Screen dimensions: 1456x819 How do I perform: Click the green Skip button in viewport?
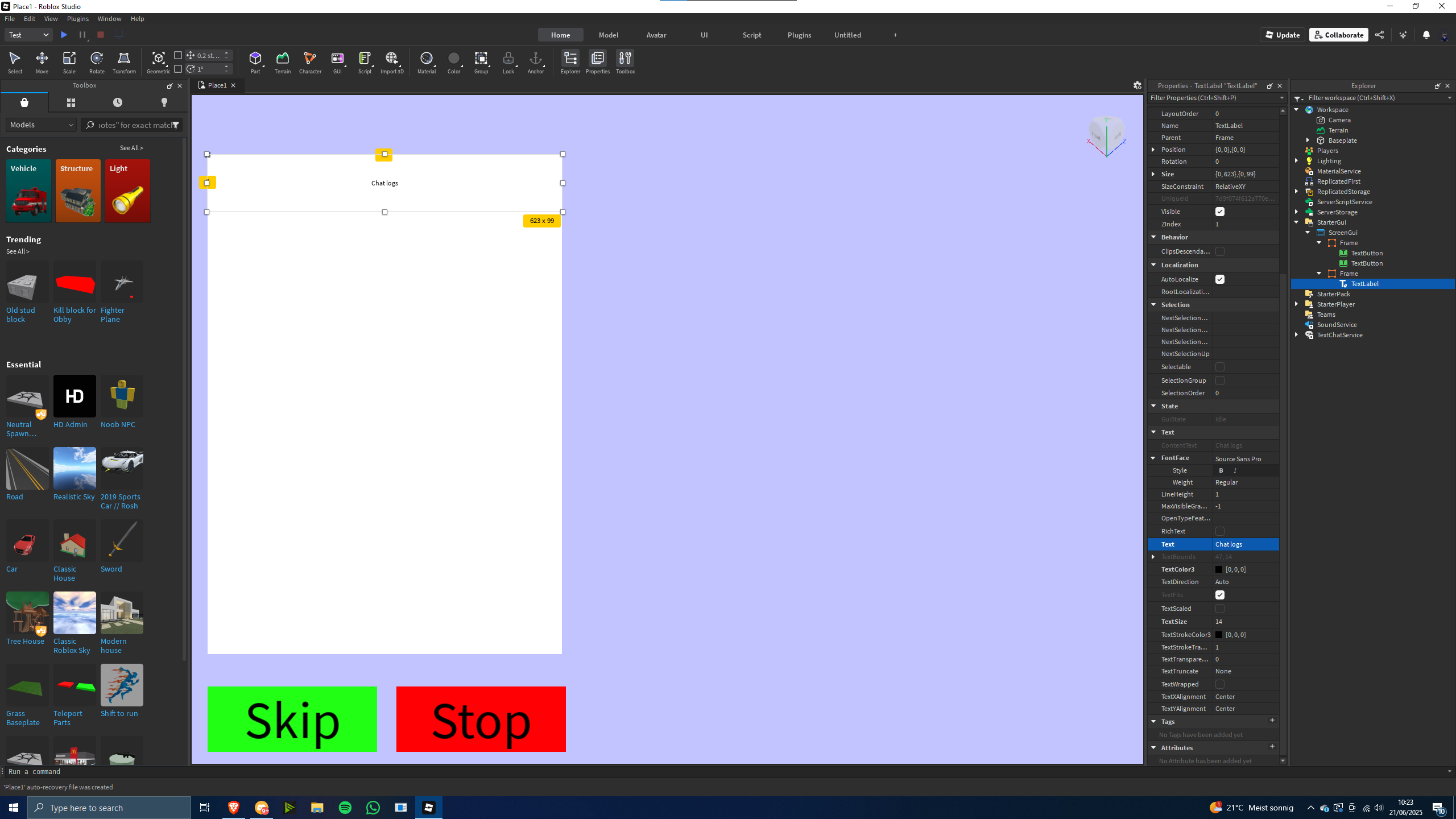click(x=292, y=719)
